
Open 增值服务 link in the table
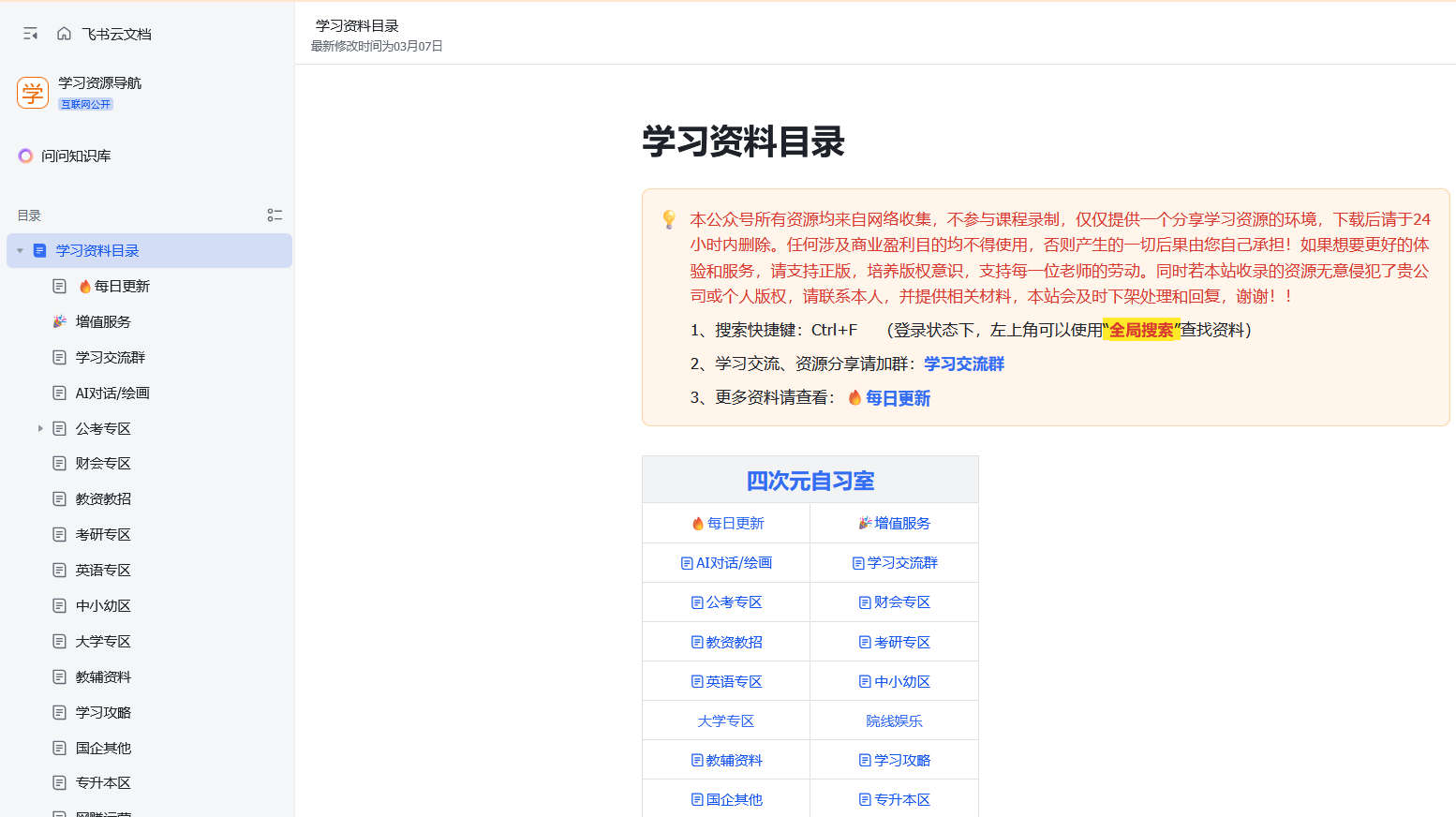point(902,524)
